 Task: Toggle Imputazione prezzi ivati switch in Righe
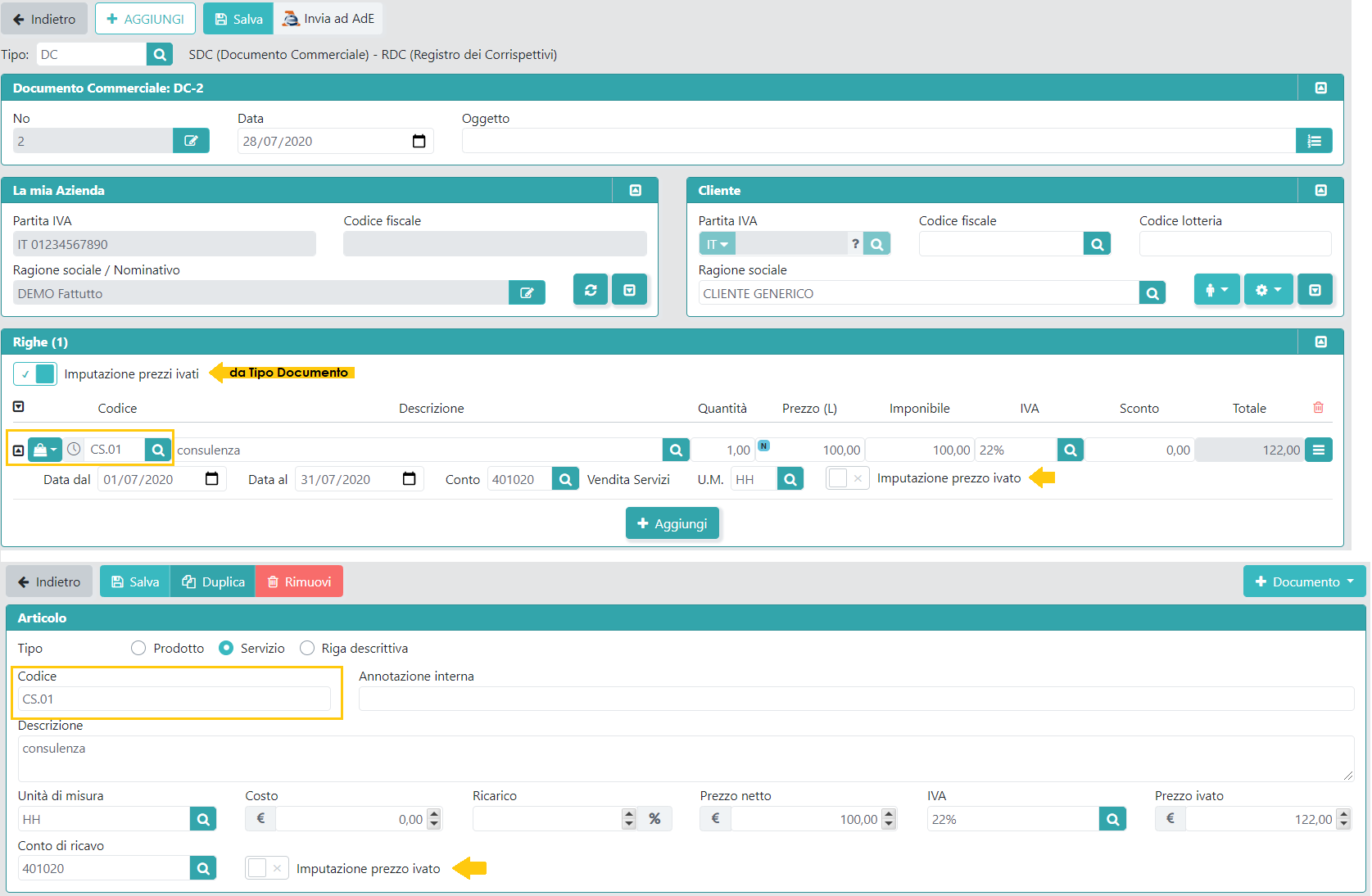point(35,373)
